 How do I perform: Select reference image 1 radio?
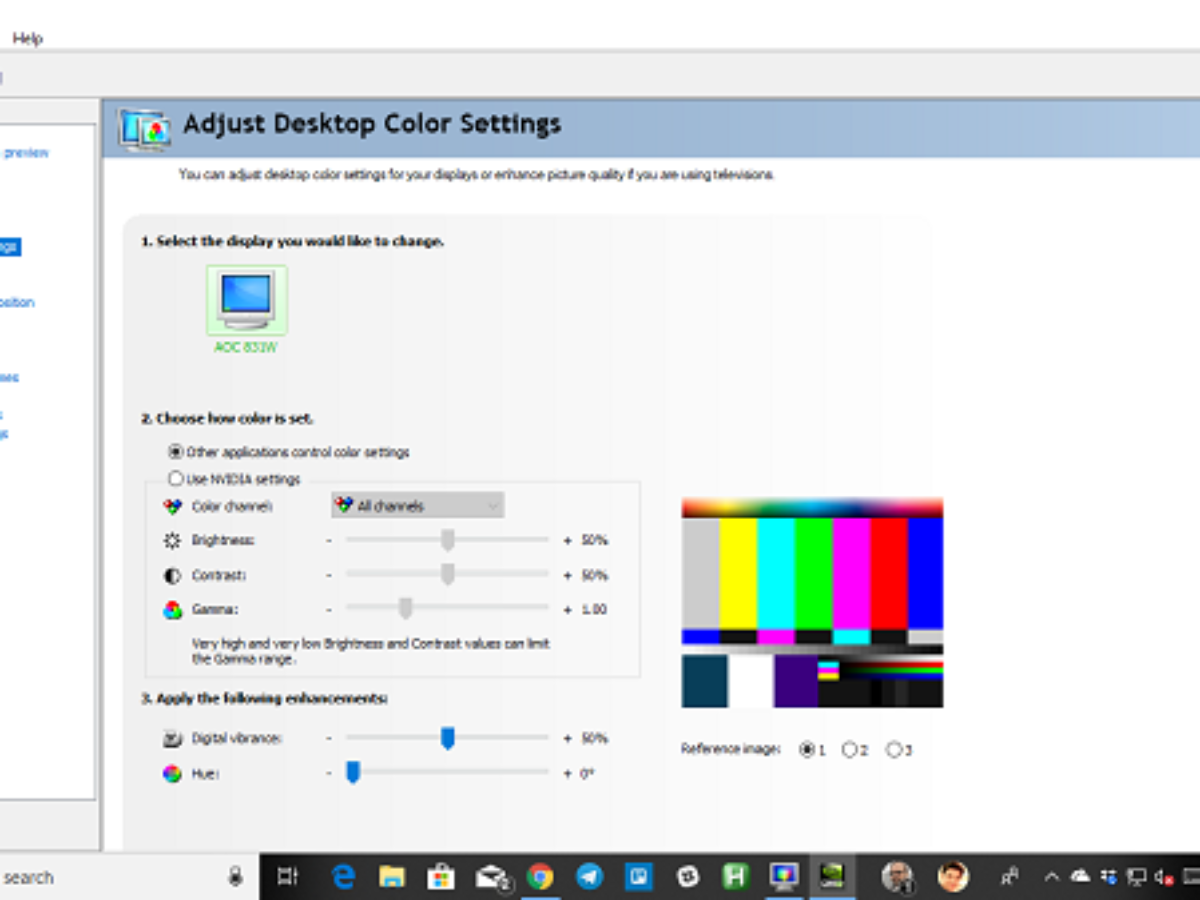click(807, 749)
